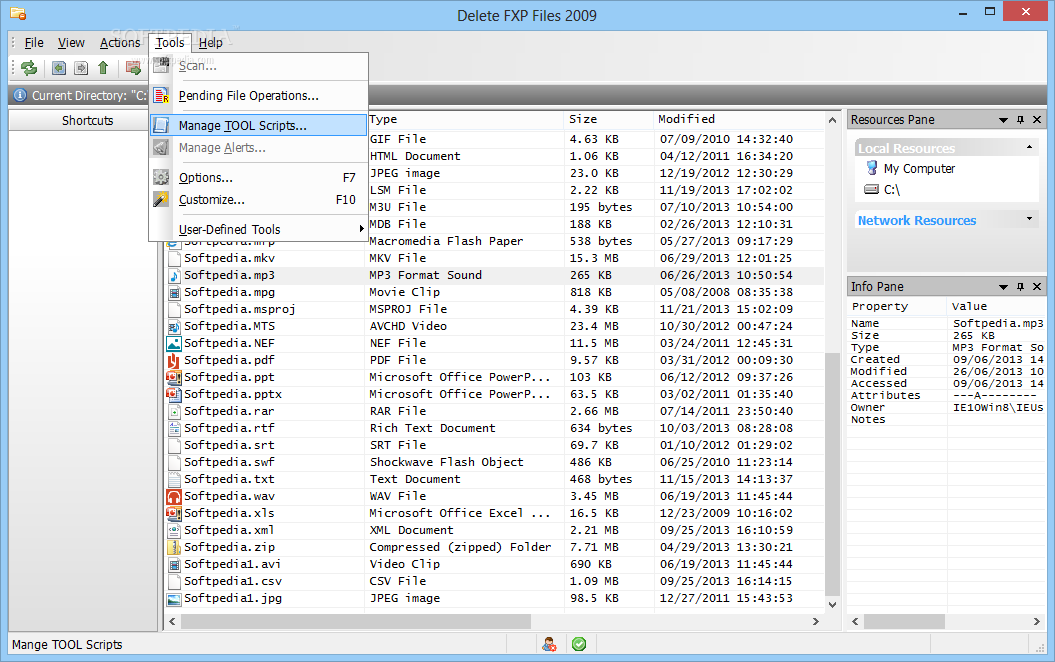Select the Softpedia1.csv file row
The image size is (1055, 662).
495,581
